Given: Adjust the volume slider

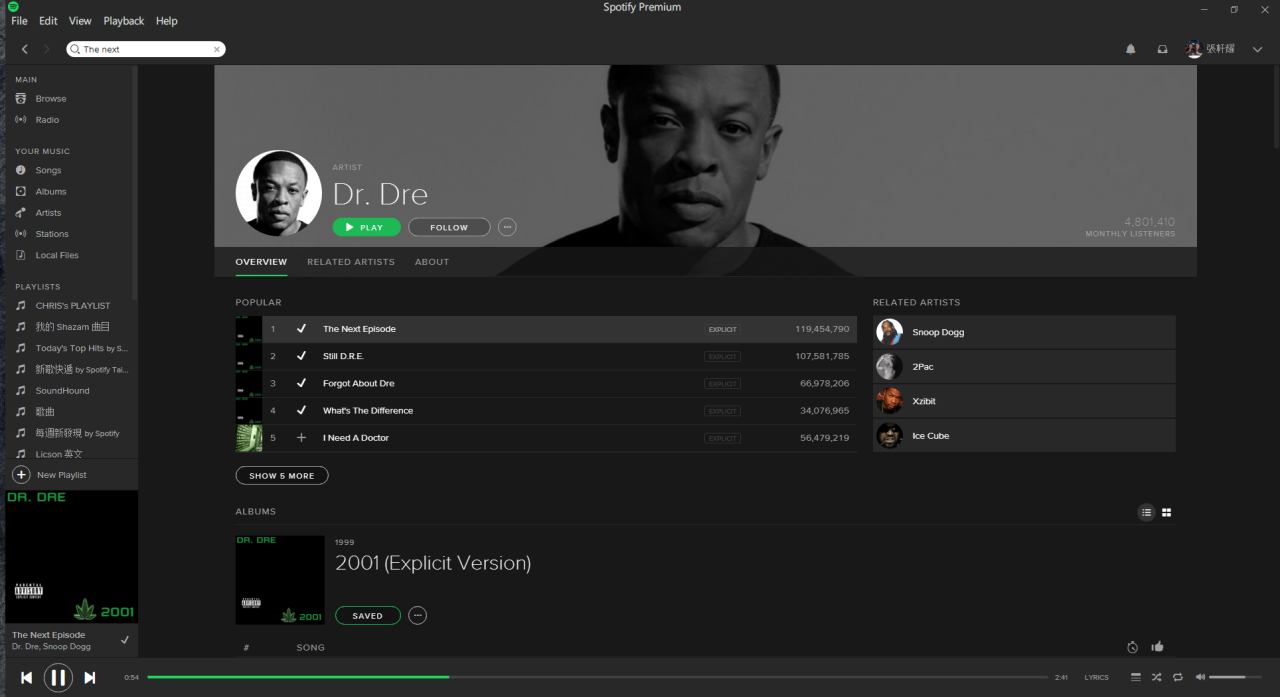Looking at the screenshot, I should (x=1235, y=677).
